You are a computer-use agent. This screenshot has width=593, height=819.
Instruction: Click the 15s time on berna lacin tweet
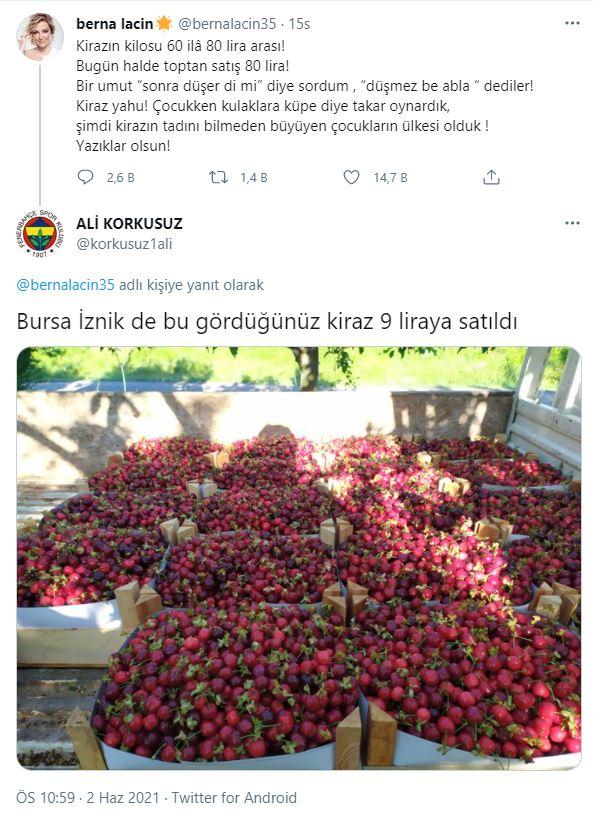pyautogui.click(x=299, y=24)
